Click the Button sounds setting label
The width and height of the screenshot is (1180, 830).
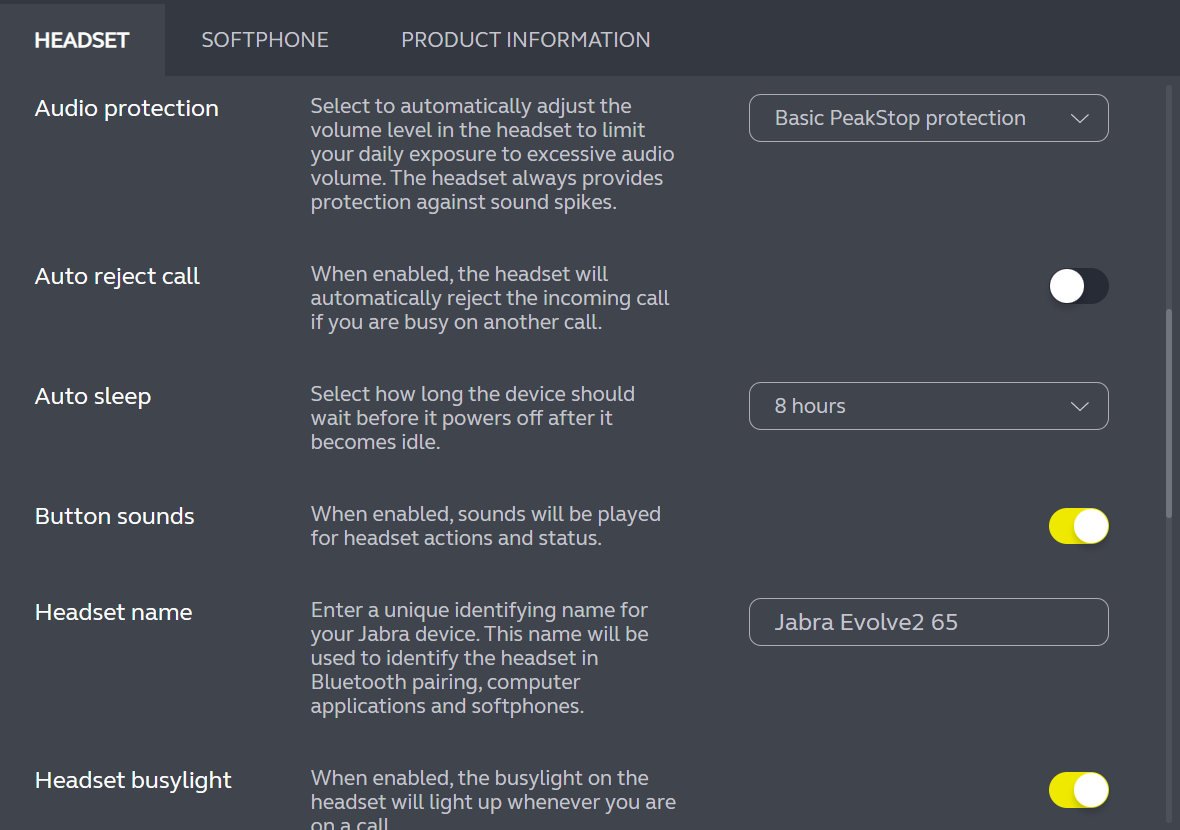[115, 516]
